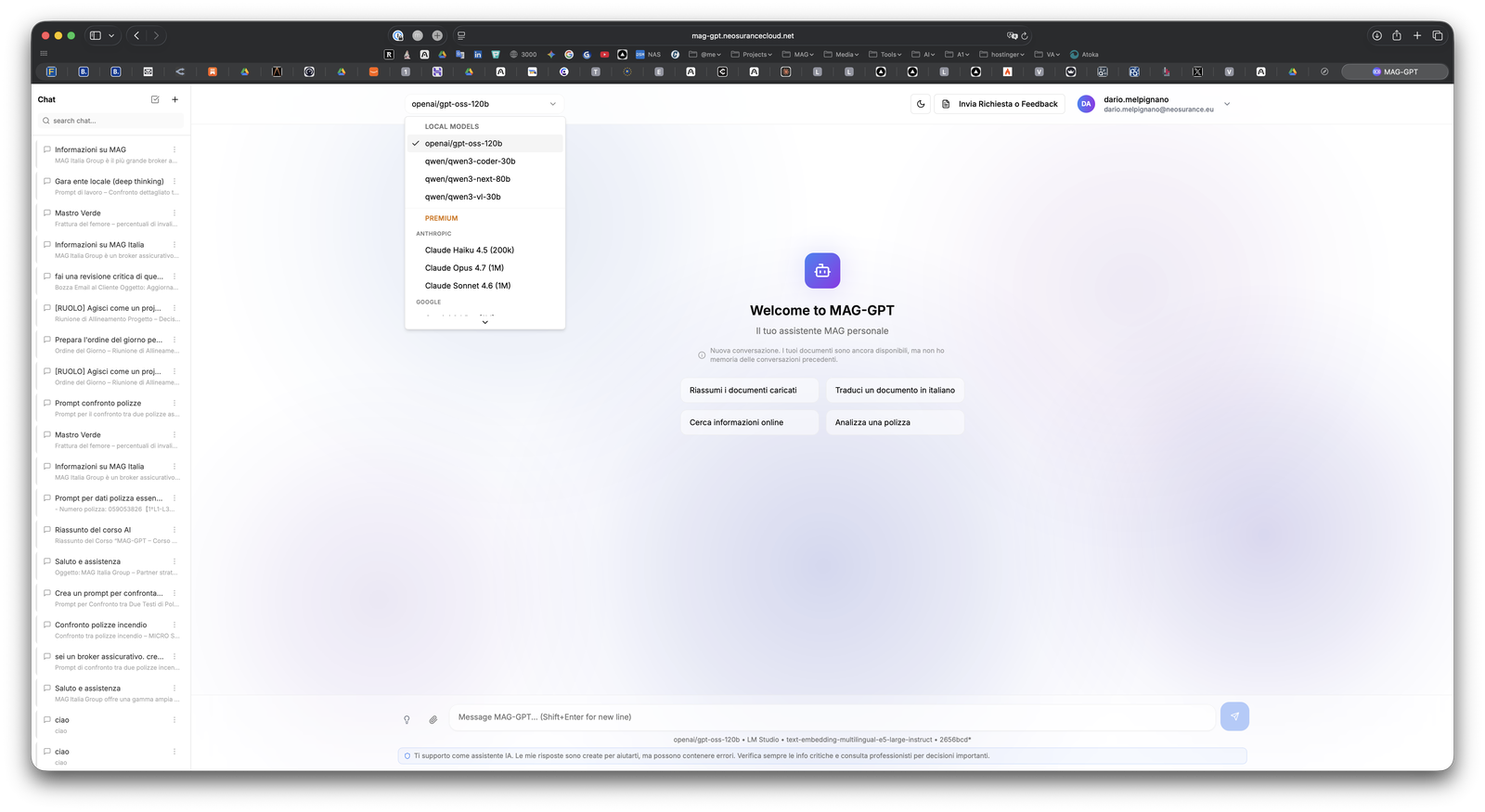
Task: Click Analizza una polizza suggestion
Action: (895, 422)
